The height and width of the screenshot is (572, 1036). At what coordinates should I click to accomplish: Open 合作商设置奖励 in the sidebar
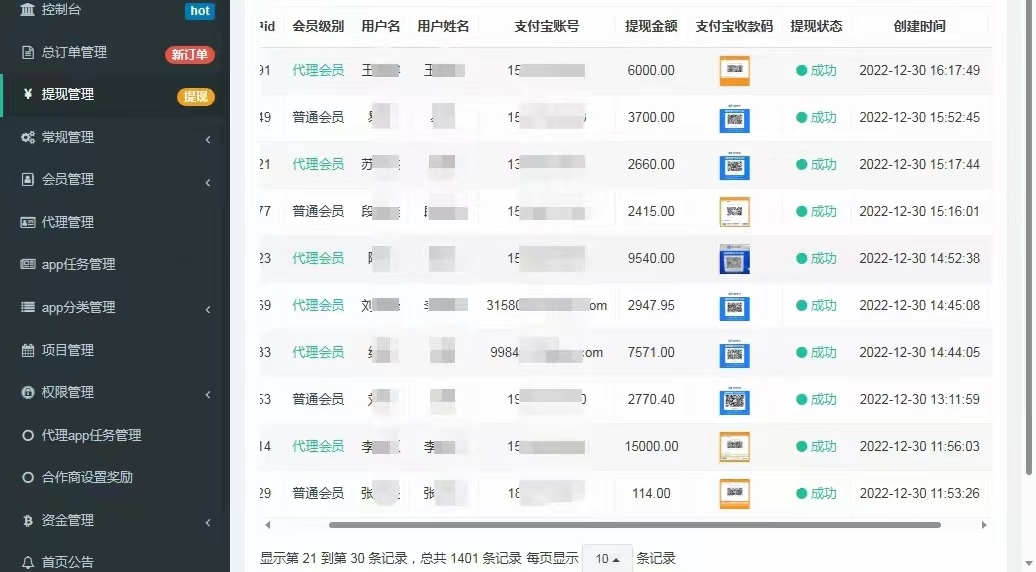pyautogui.click(x=87, y=477)
